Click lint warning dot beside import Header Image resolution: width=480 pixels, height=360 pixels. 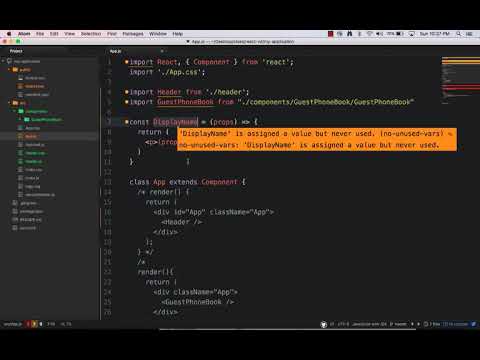[x=127, y=92]
